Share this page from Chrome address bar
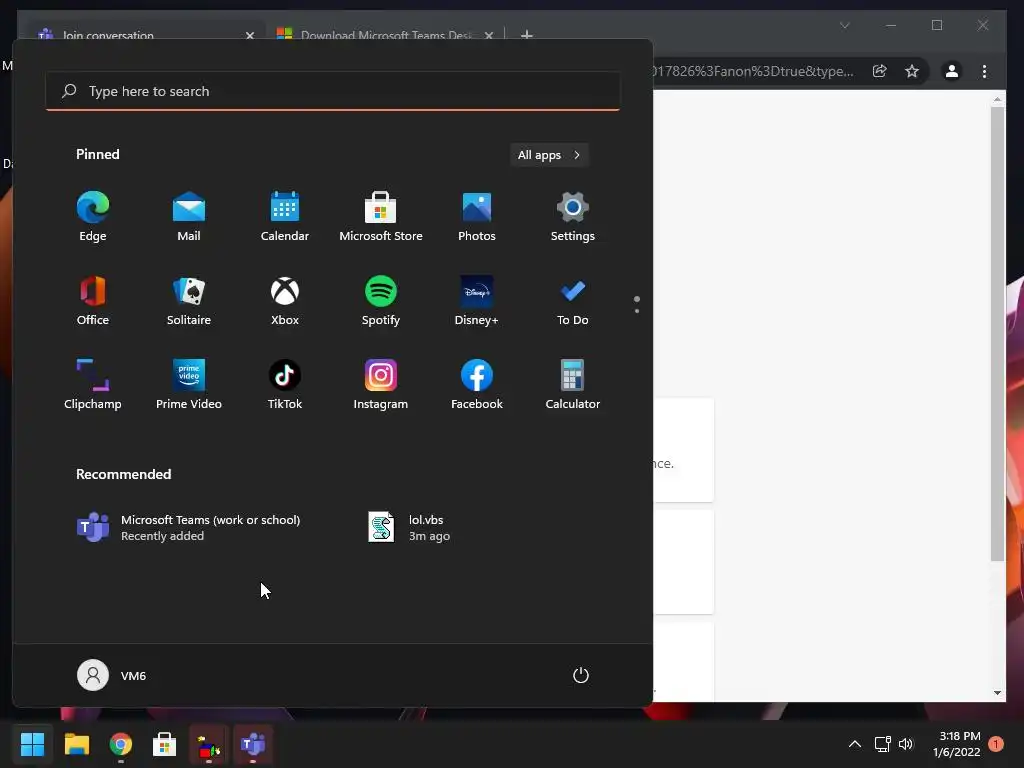 (880, 71)
